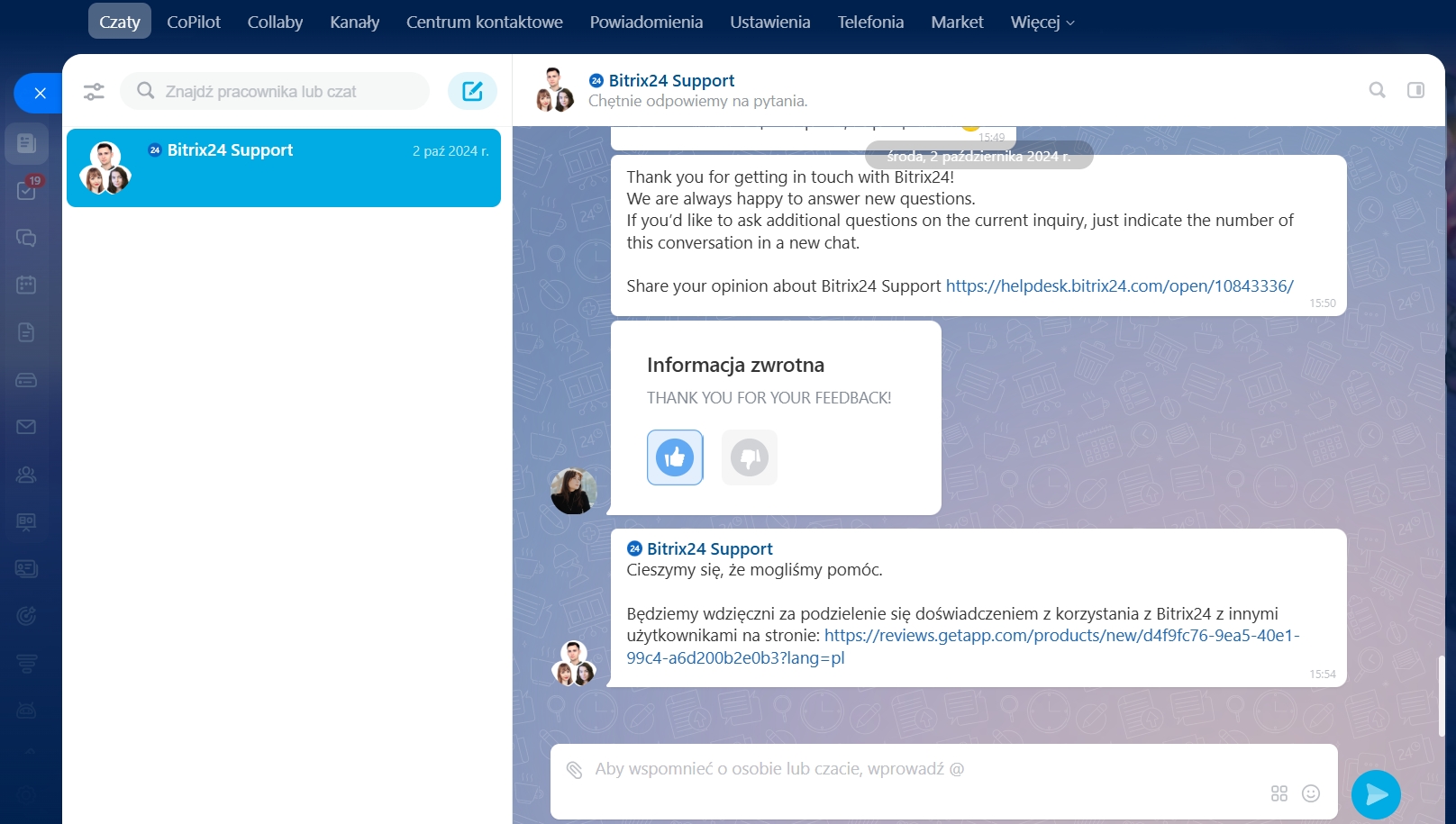Click the 15:54 message timestamp
The width and height of the screenshot is (1456, 824).
(1323, 675)
